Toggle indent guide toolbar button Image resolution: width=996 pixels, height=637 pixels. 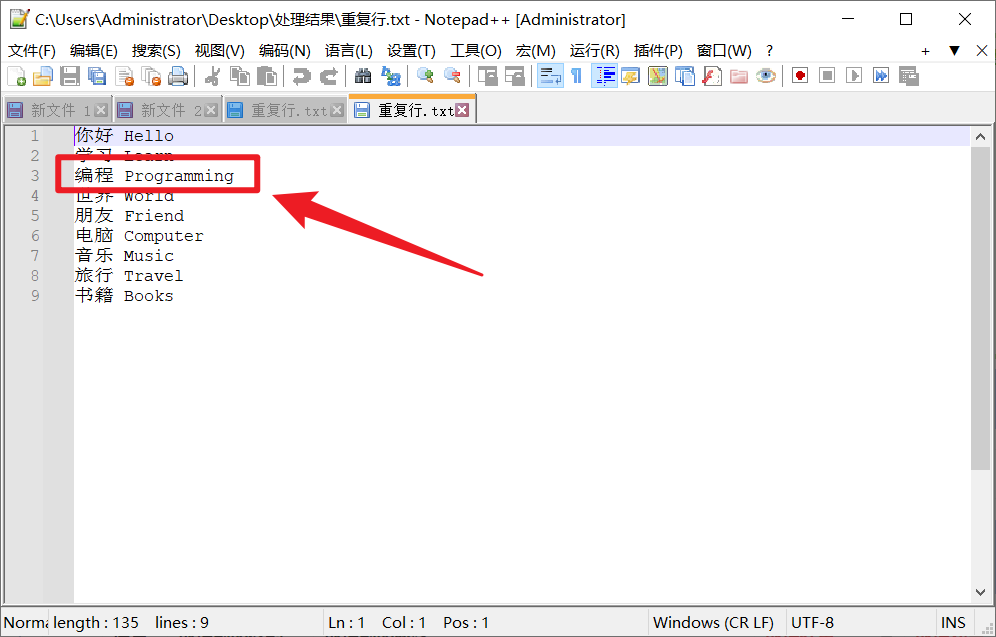coord(604,76)
